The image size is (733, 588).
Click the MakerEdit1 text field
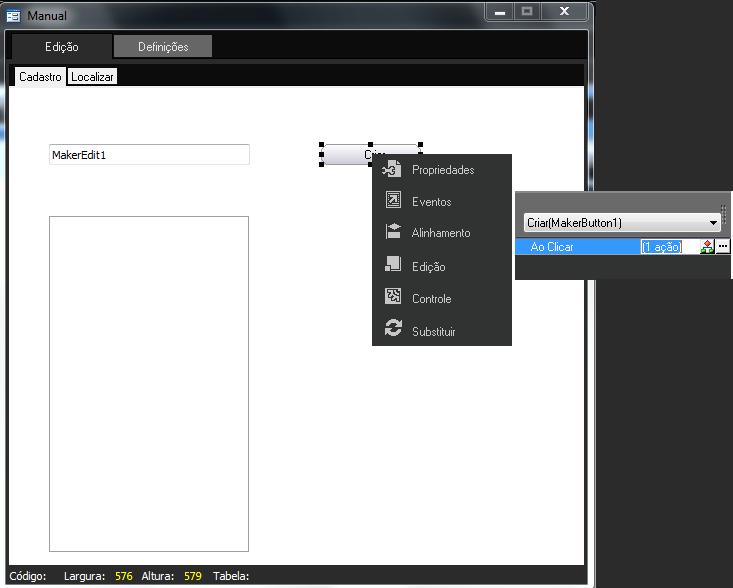coord(149,155)
